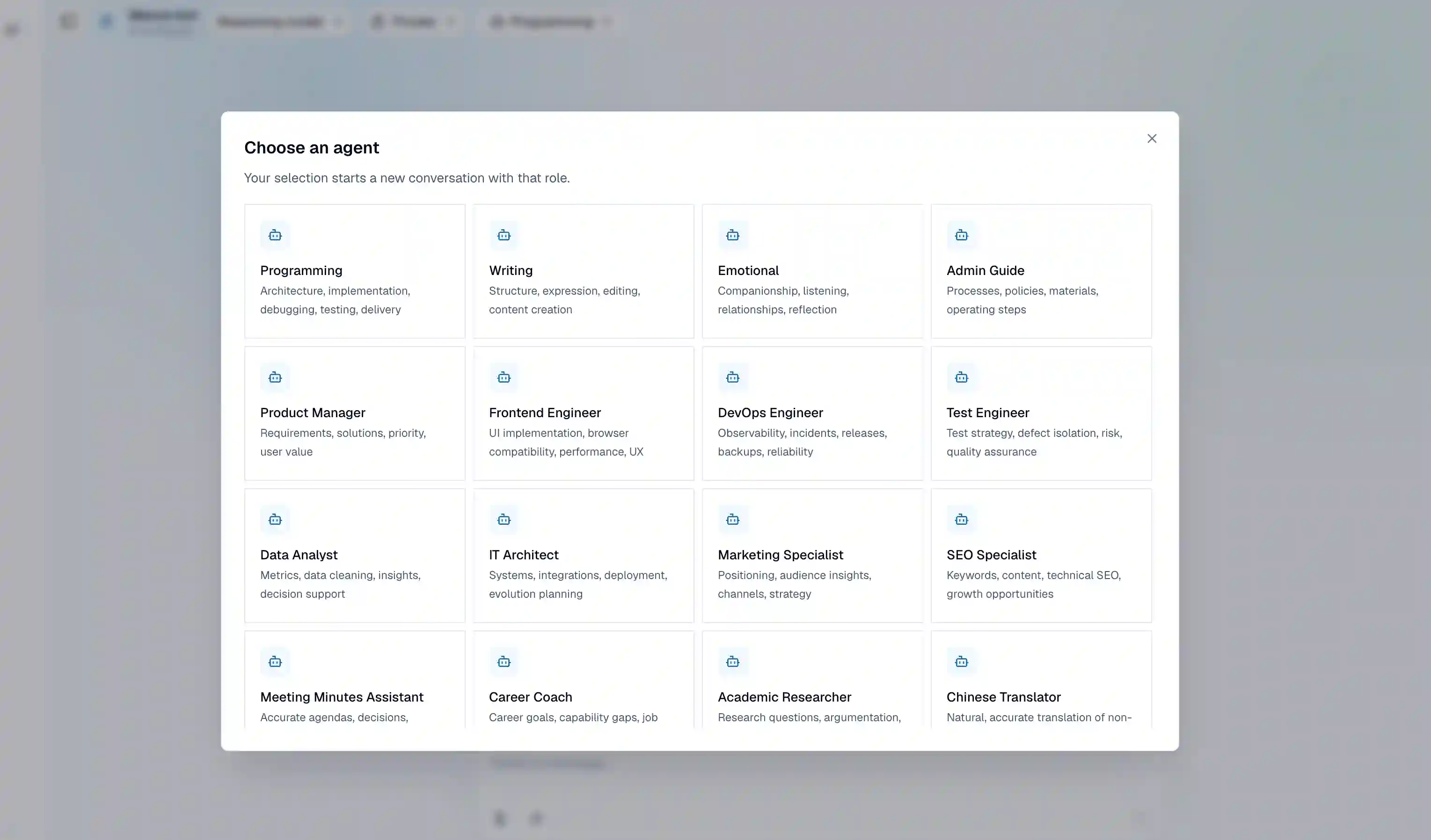1431x840 pixels.
Task: Choose the Frontend Engineer agent card
Action: click(584, 414)
